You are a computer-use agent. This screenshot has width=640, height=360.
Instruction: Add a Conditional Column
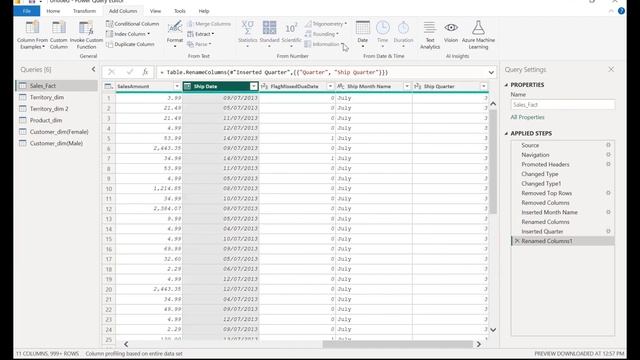(132, 24)
